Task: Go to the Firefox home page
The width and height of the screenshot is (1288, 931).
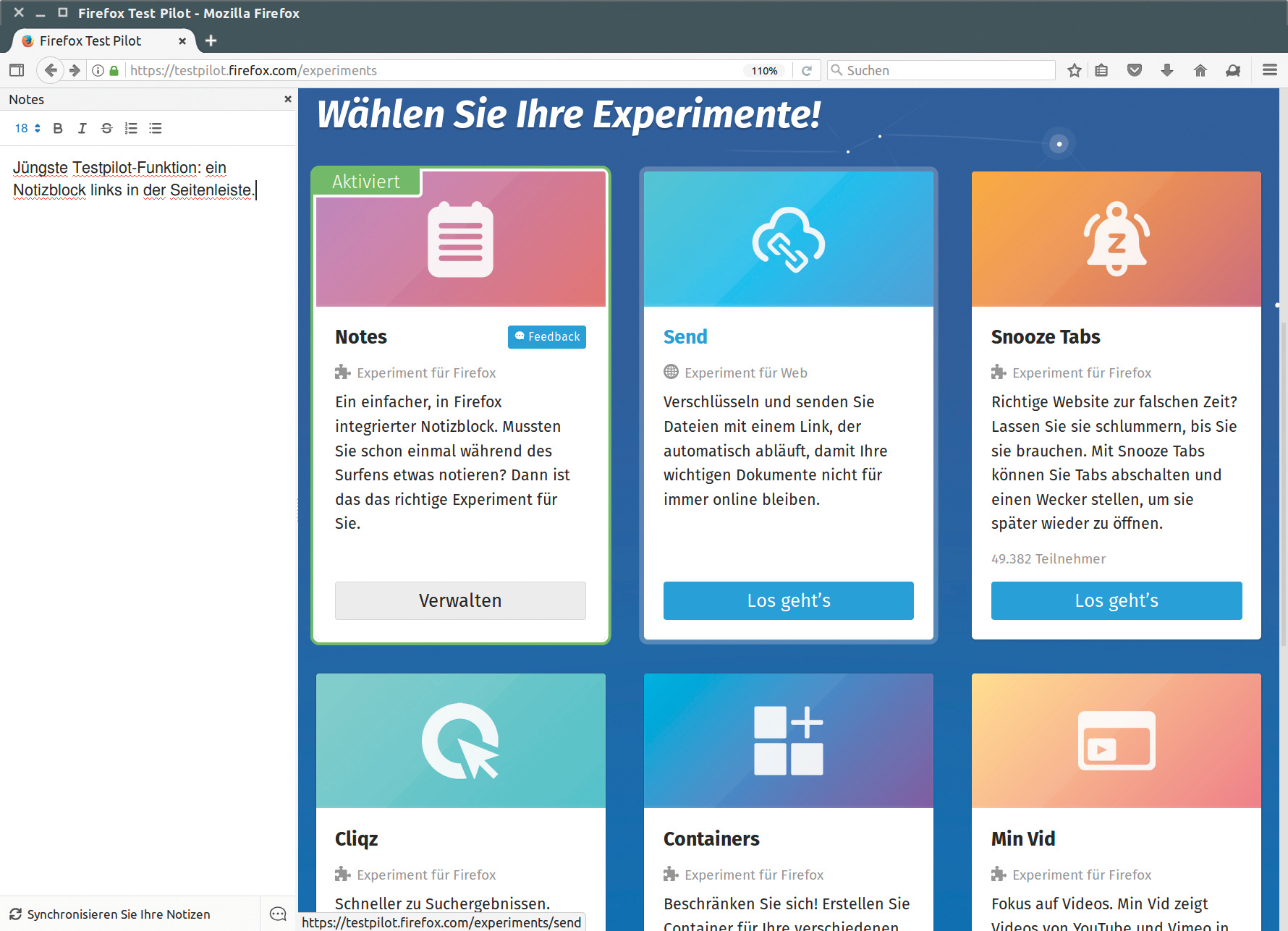Action: [1200, 70]
